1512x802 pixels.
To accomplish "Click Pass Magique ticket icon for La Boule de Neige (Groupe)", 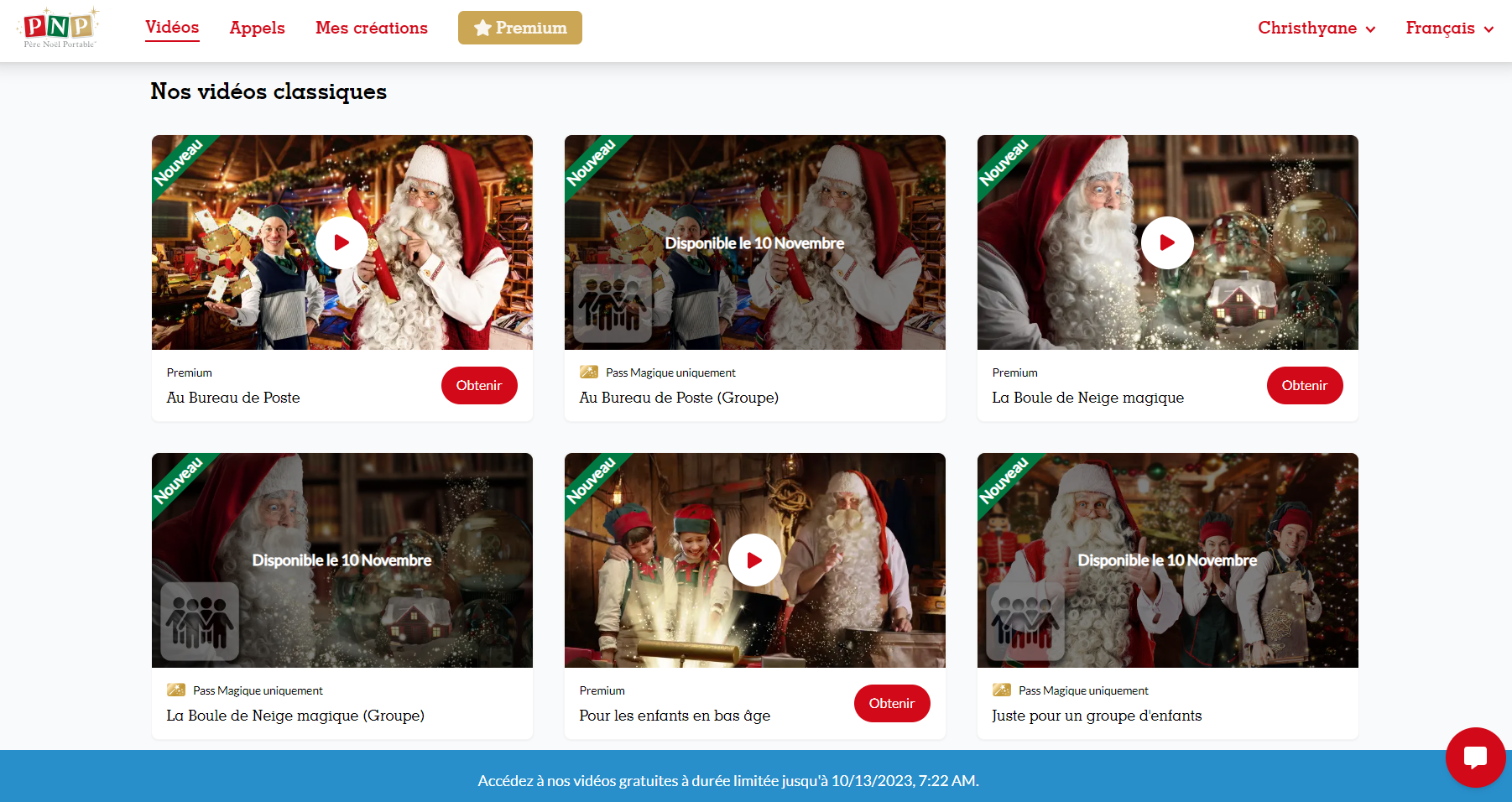I will 176,690.
